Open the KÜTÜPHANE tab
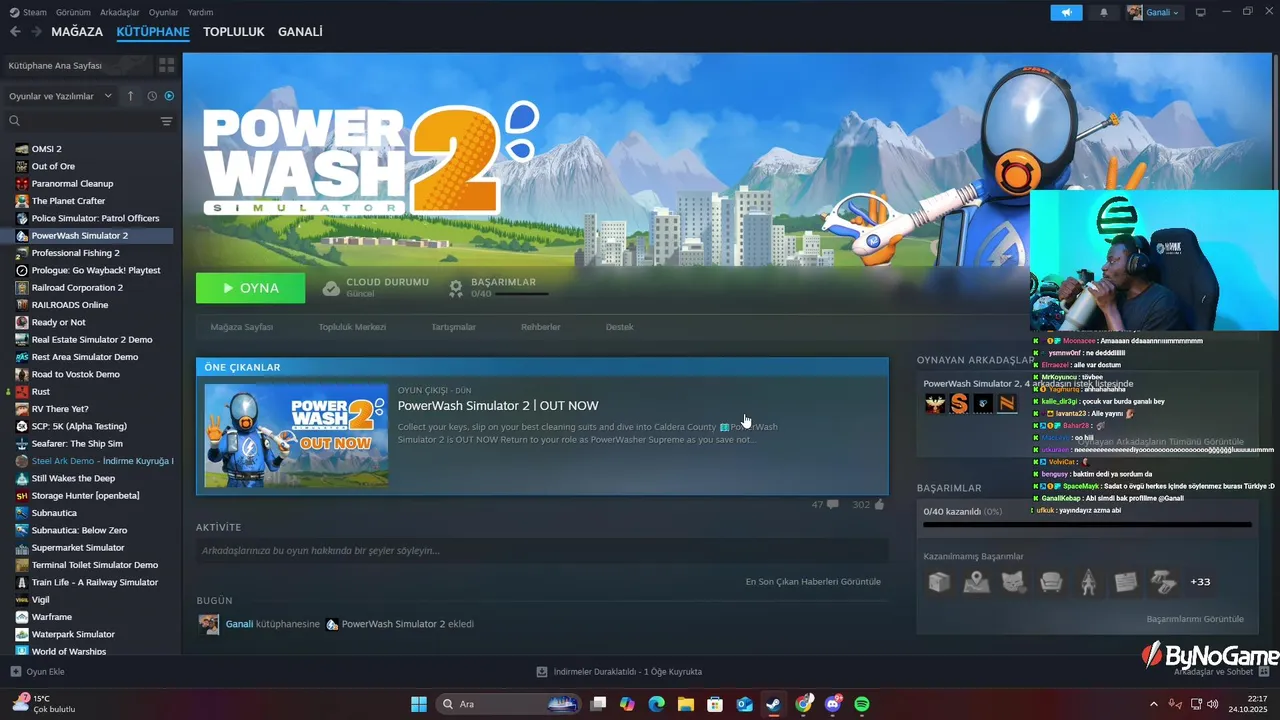 point(153,32)
